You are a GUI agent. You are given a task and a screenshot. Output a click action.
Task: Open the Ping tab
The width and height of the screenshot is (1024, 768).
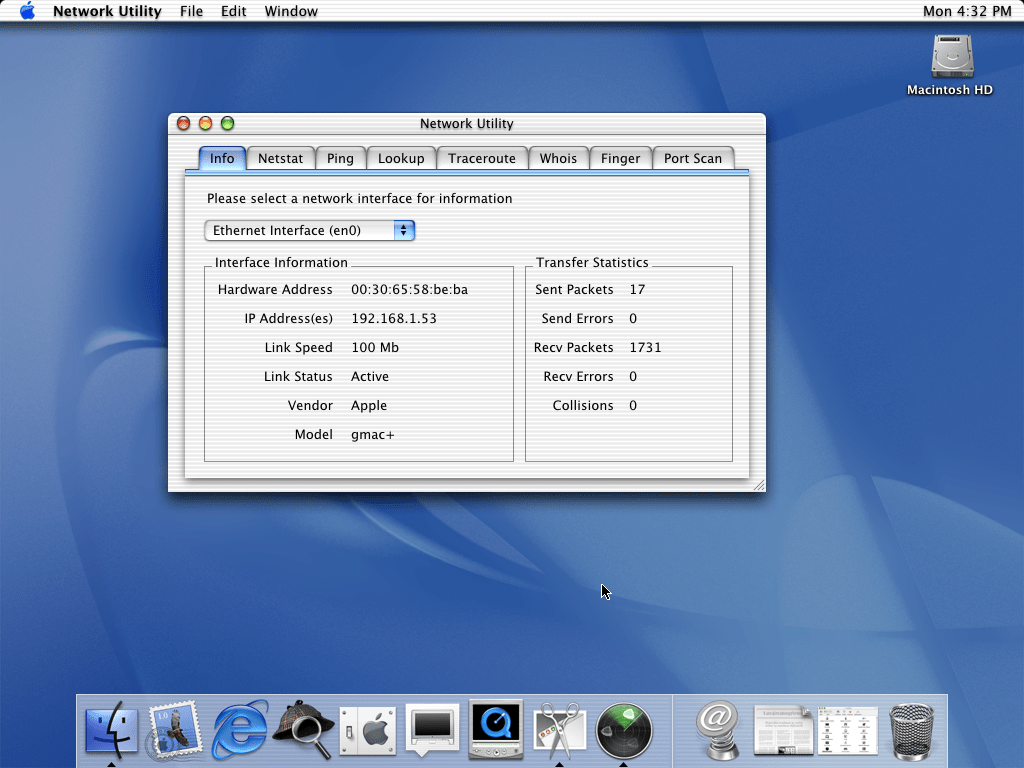point(340,159)
